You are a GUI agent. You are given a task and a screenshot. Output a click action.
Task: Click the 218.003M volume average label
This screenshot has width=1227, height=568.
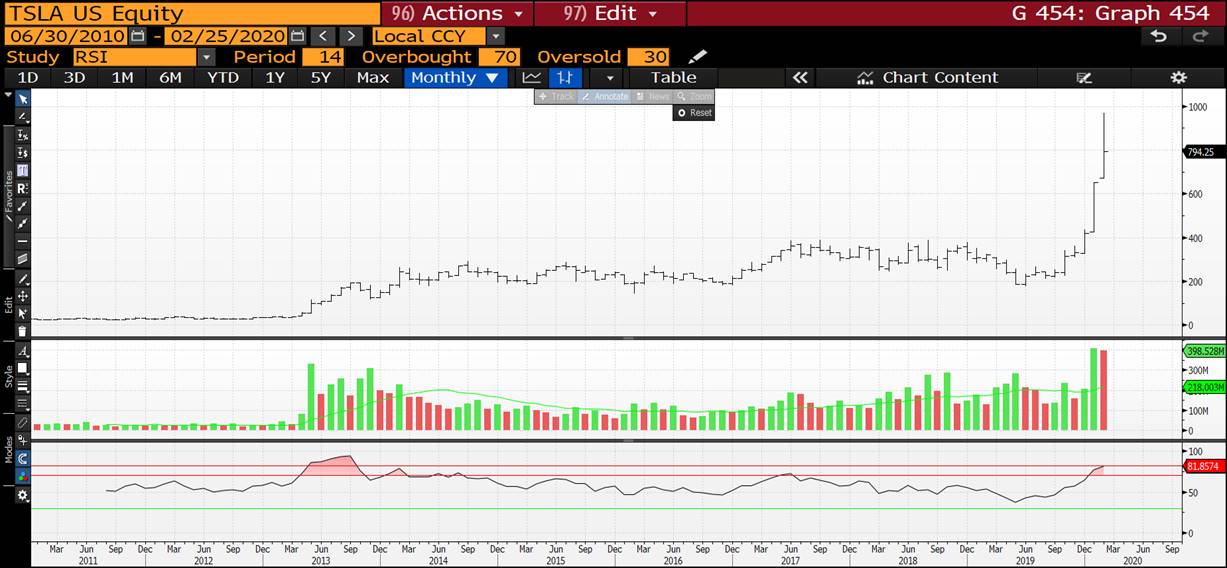pos(1204,386)
